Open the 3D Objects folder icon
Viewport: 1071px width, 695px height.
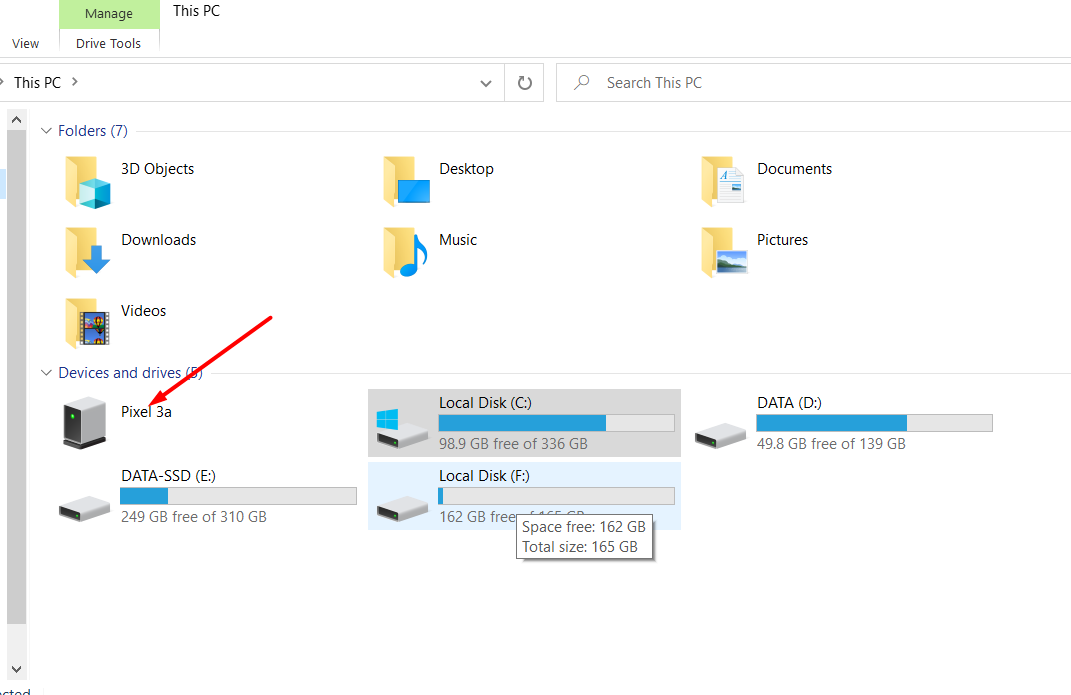coord(87,181)
